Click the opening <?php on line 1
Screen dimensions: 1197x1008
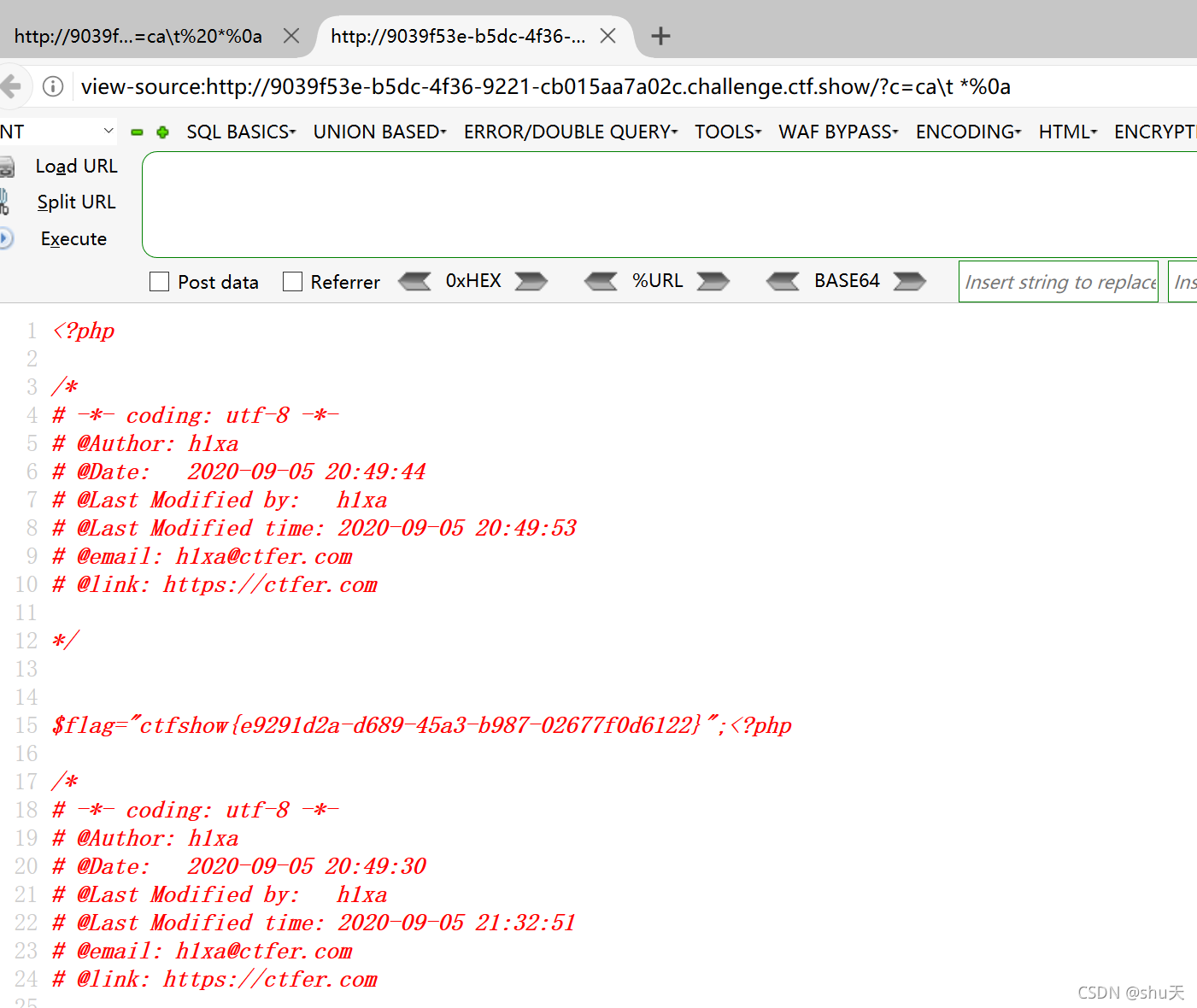[x=83, y=331]
